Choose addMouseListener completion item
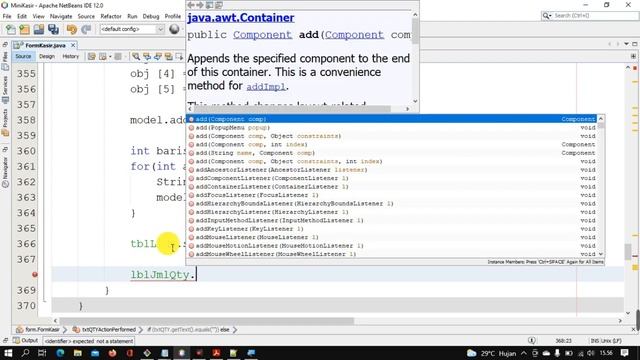The image size is (640, 360). (392, 237)
